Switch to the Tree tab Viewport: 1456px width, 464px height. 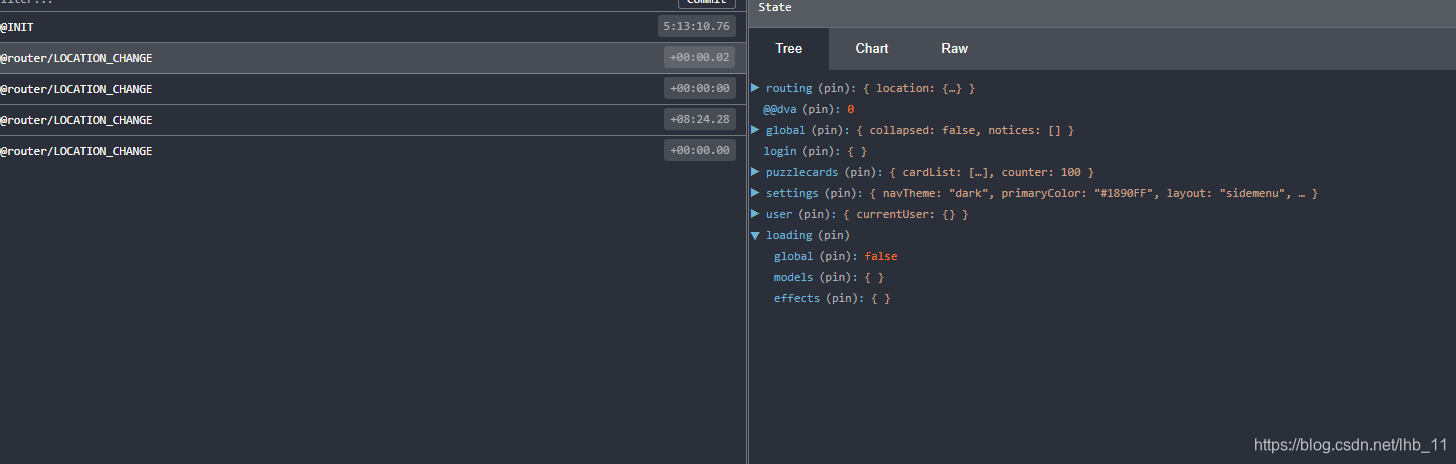pos(789,48)
